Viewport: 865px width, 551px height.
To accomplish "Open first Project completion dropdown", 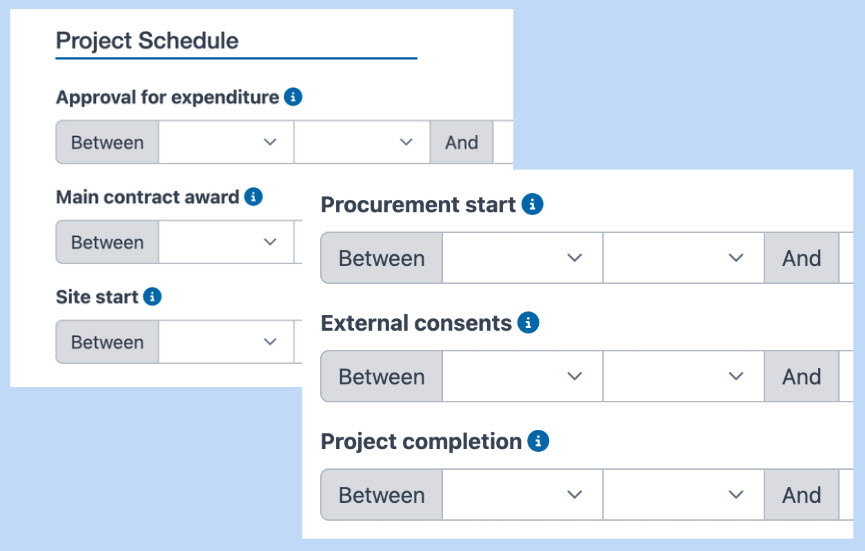I will 522,495.
